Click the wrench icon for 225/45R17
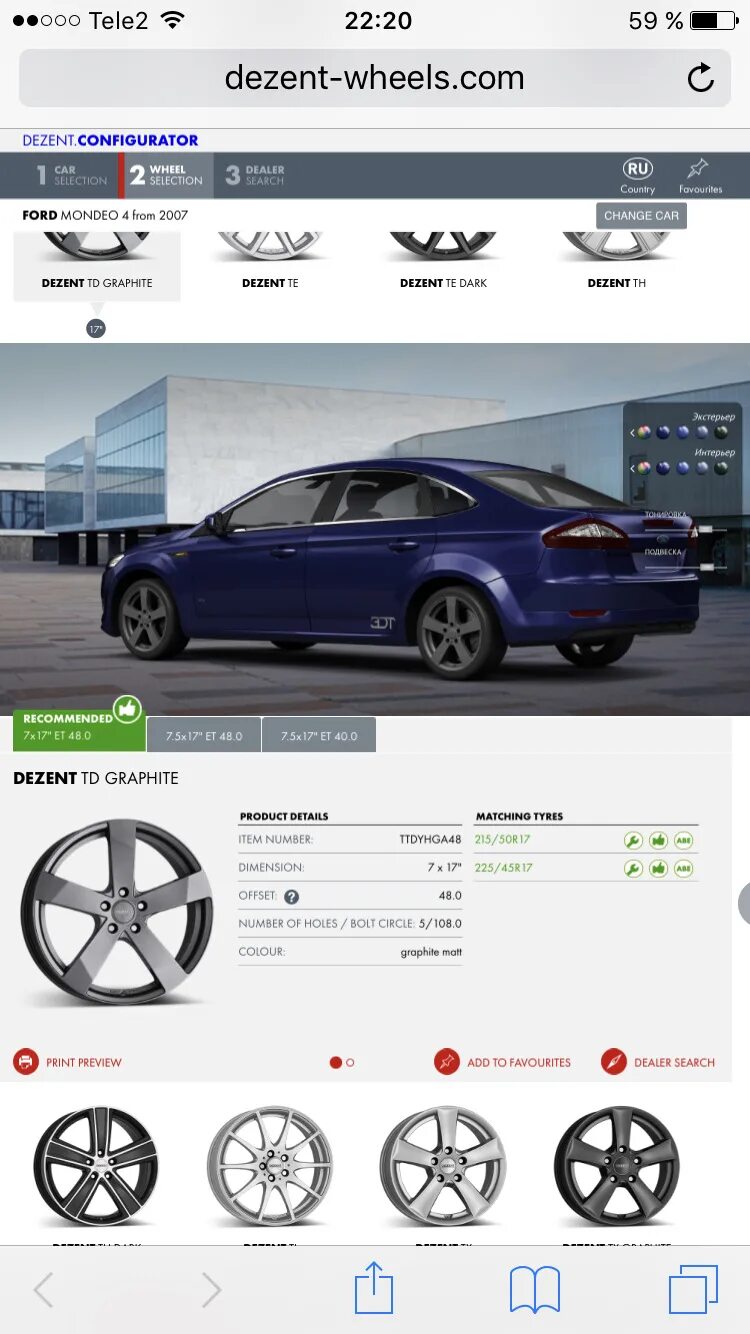This screenshot has width=750, height=1334. click(x=633, y=868)
